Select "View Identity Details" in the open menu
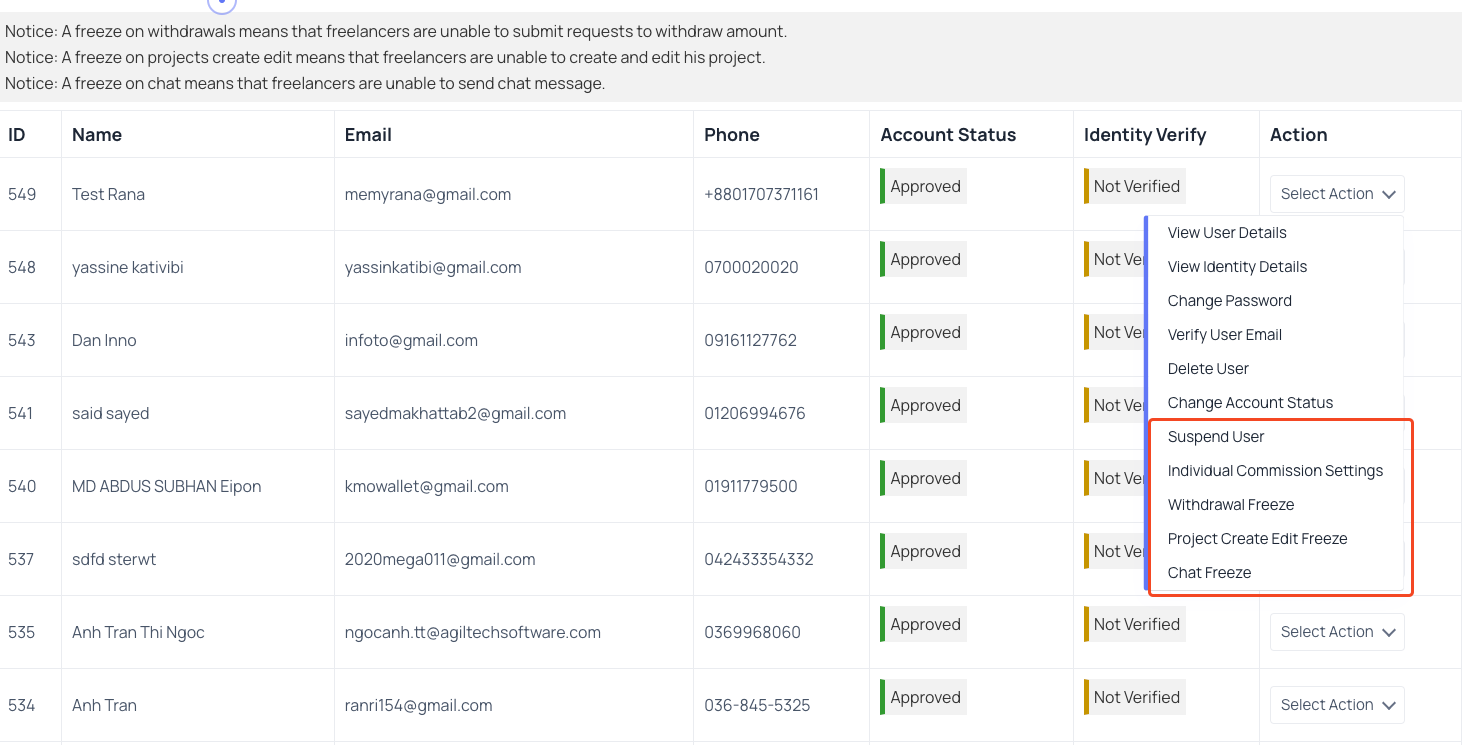Image resolution: width=1465 pixels, height=745 pixels. pos(1237,266)
